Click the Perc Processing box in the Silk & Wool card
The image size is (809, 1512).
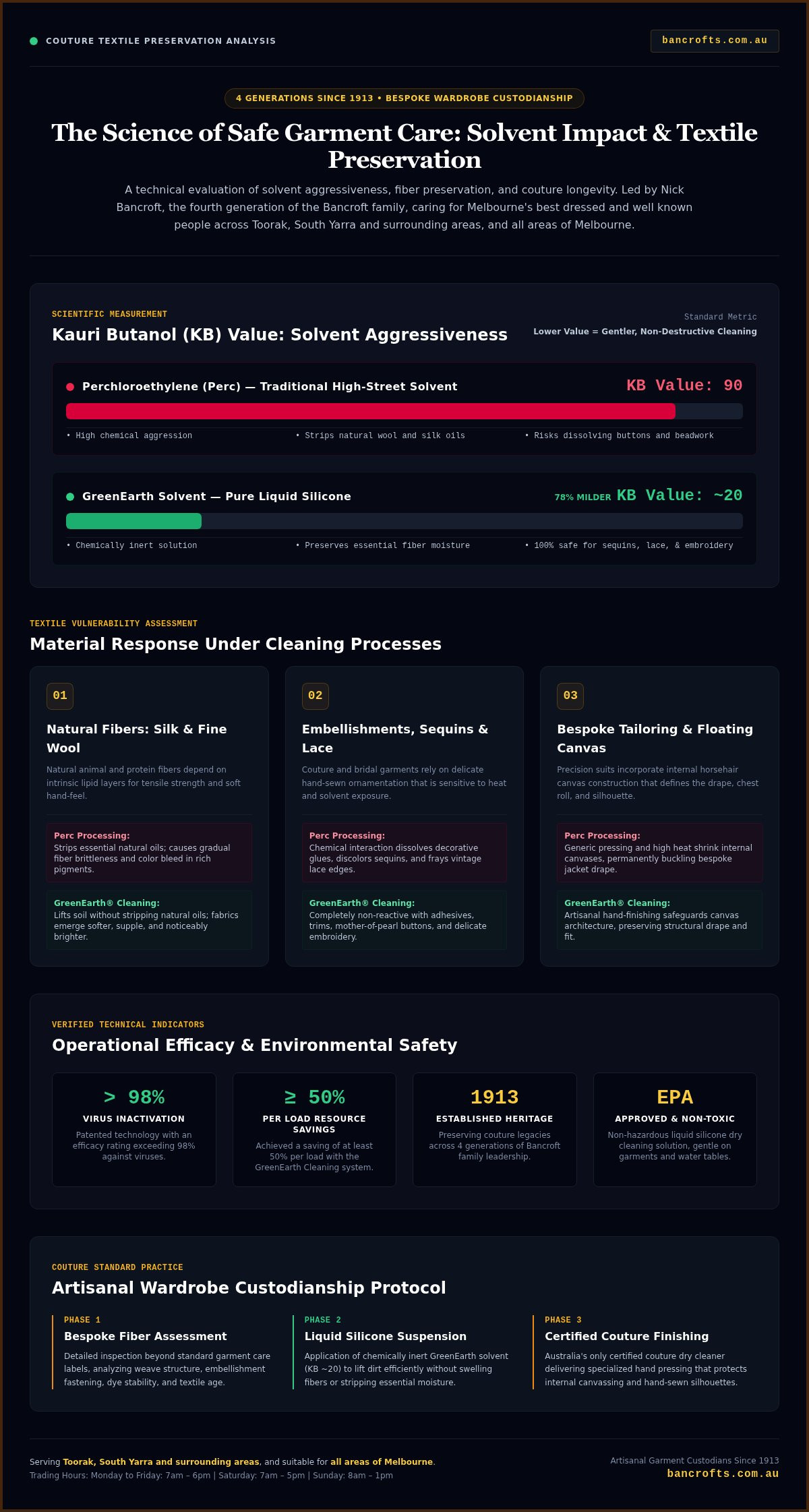coord(149,853)
